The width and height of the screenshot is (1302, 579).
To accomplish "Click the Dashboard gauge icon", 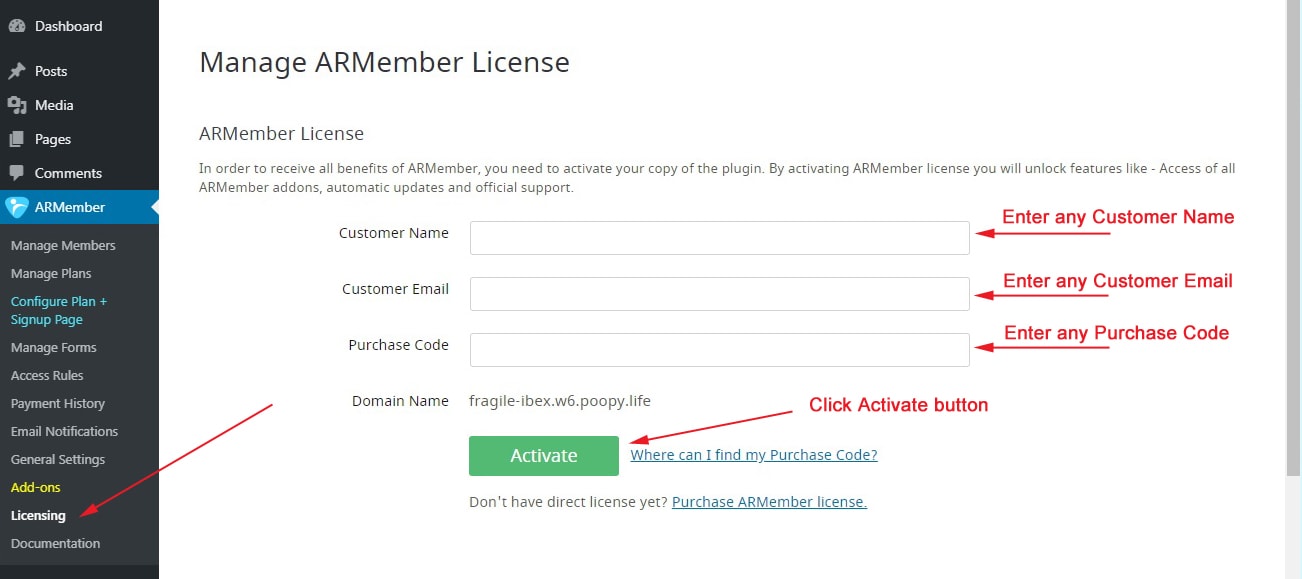I will click(17, 26).
